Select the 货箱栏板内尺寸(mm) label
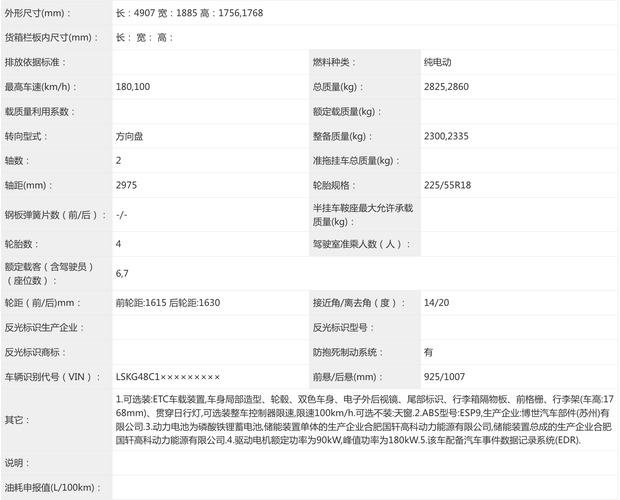 coord(51,38)
